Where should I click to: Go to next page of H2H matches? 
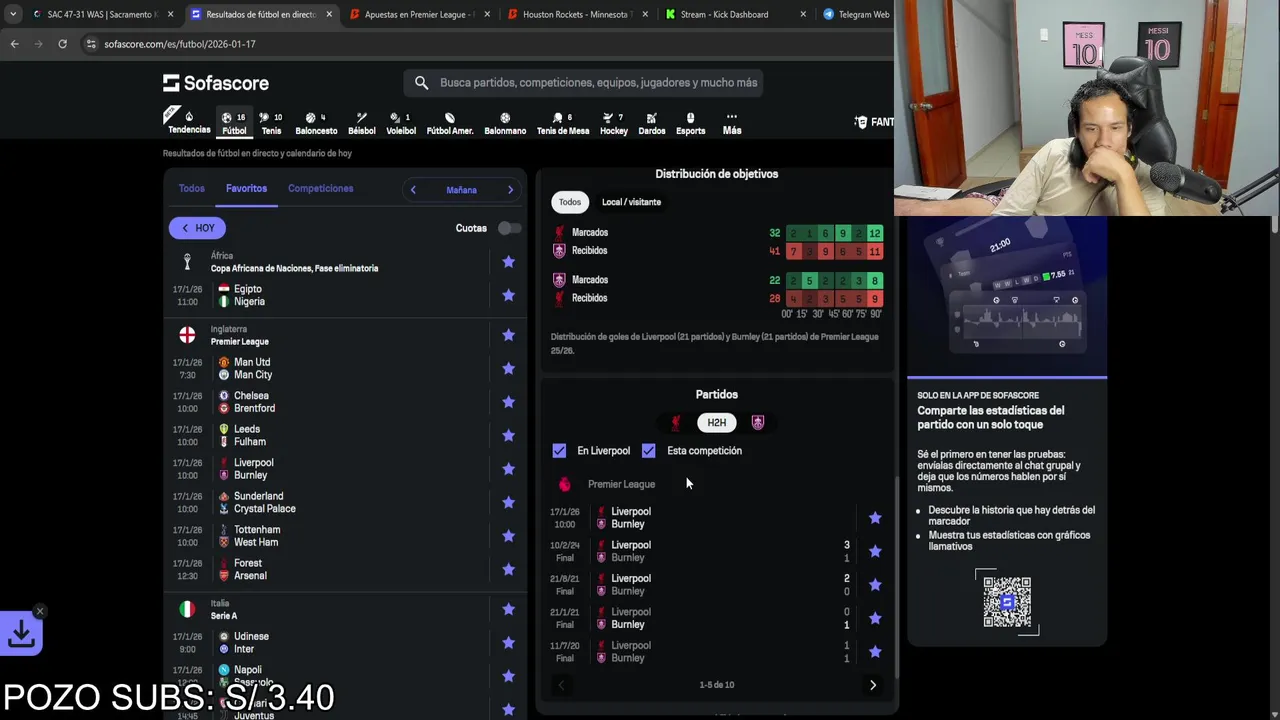click(873, 685)
